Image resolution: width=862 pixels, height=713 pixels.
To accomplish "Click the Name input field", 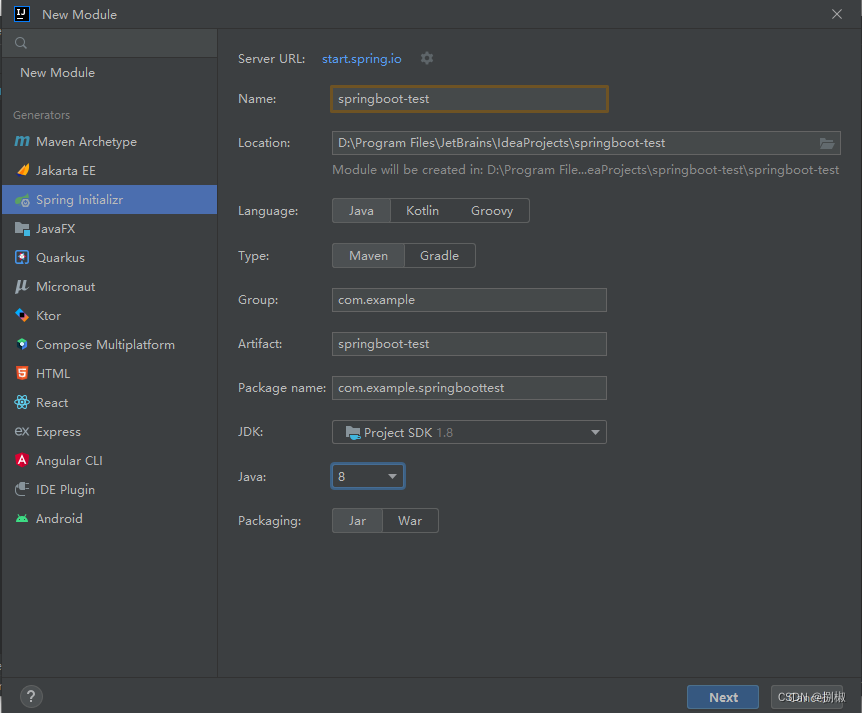I will click(469, 99).
